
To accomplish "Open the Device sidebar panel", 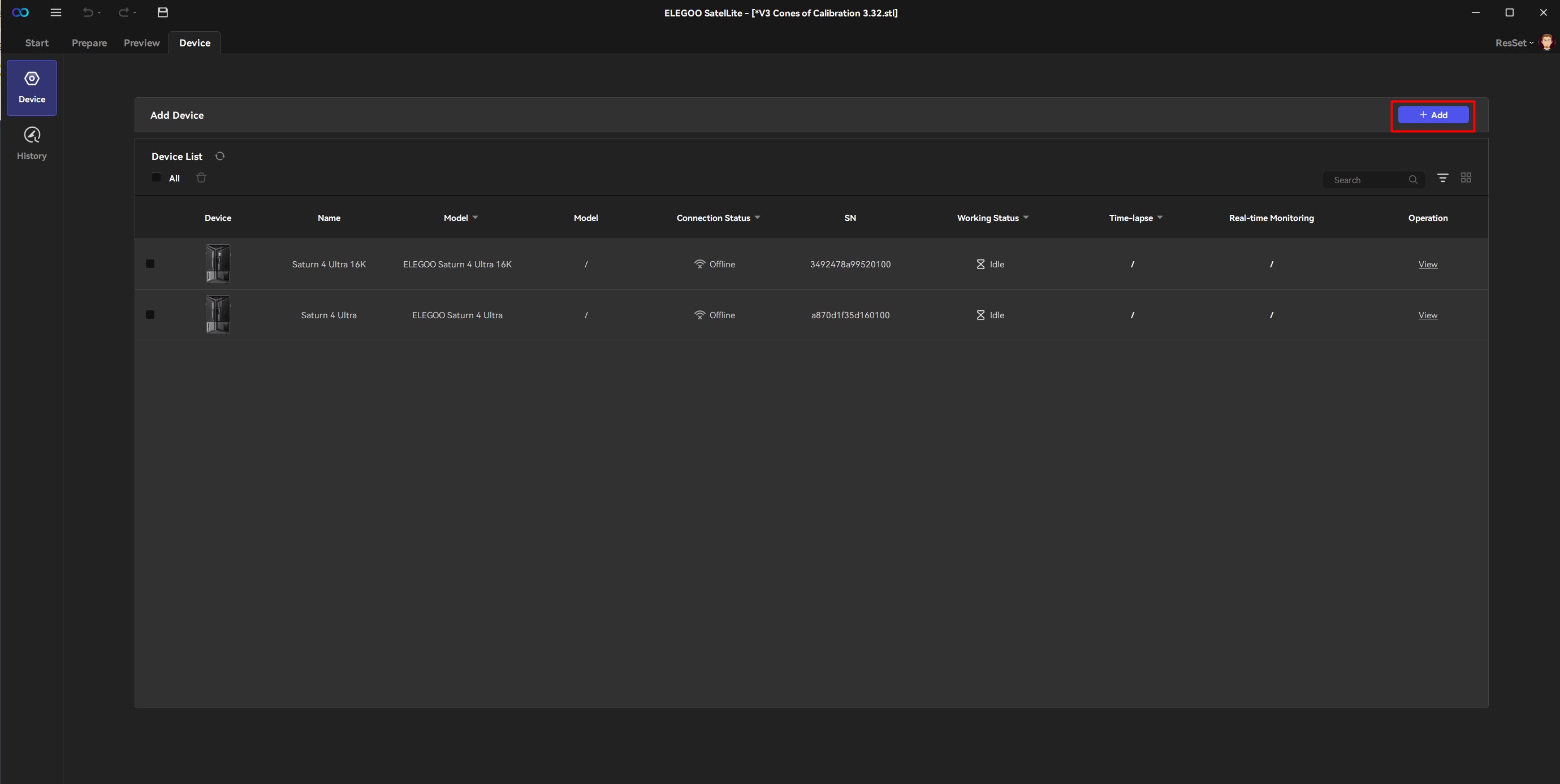I will (x=32, y=88).
